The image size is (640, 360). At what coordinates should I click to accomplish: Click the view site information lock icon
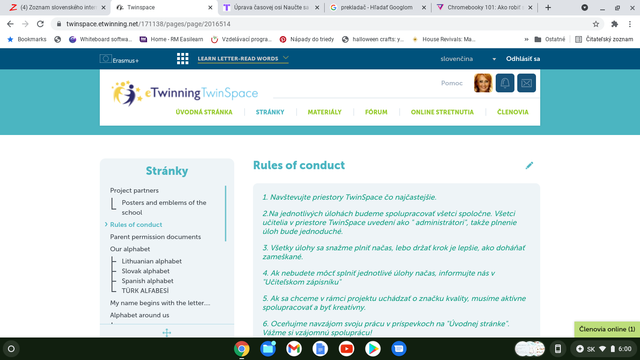point(59,24)
